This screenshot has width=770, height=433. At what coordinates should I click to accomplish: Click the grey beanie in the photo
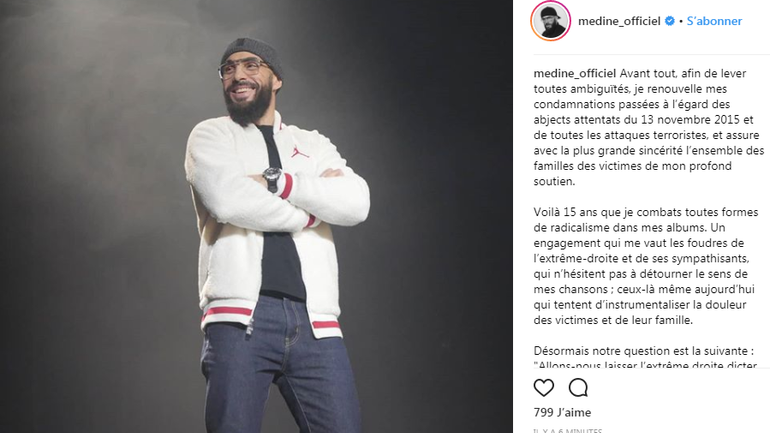pyautogui.click(x=251, y=53)
